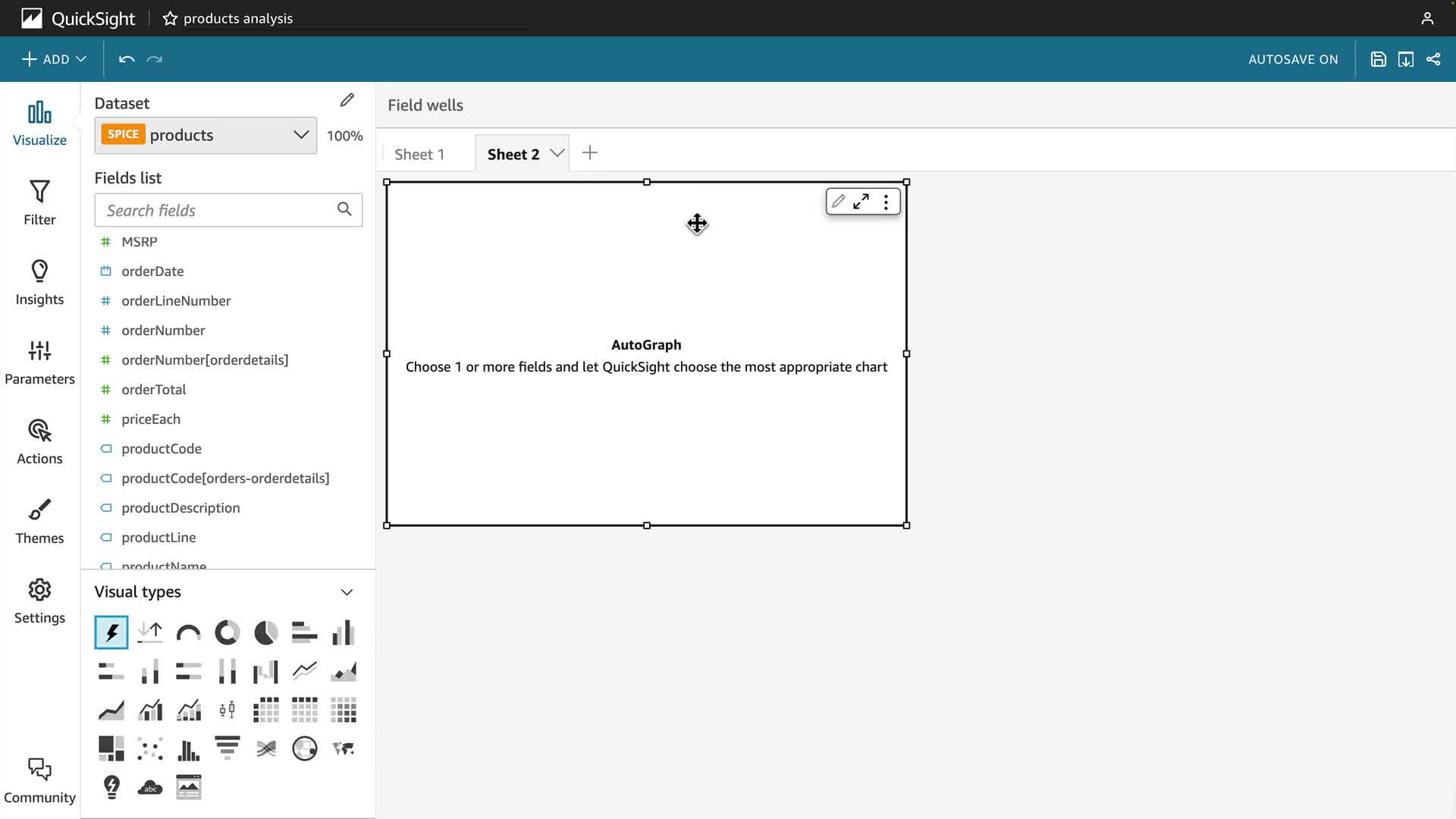The image size is (1456, 819).
Task: Choose the filled map visual type
Action: 344,748
